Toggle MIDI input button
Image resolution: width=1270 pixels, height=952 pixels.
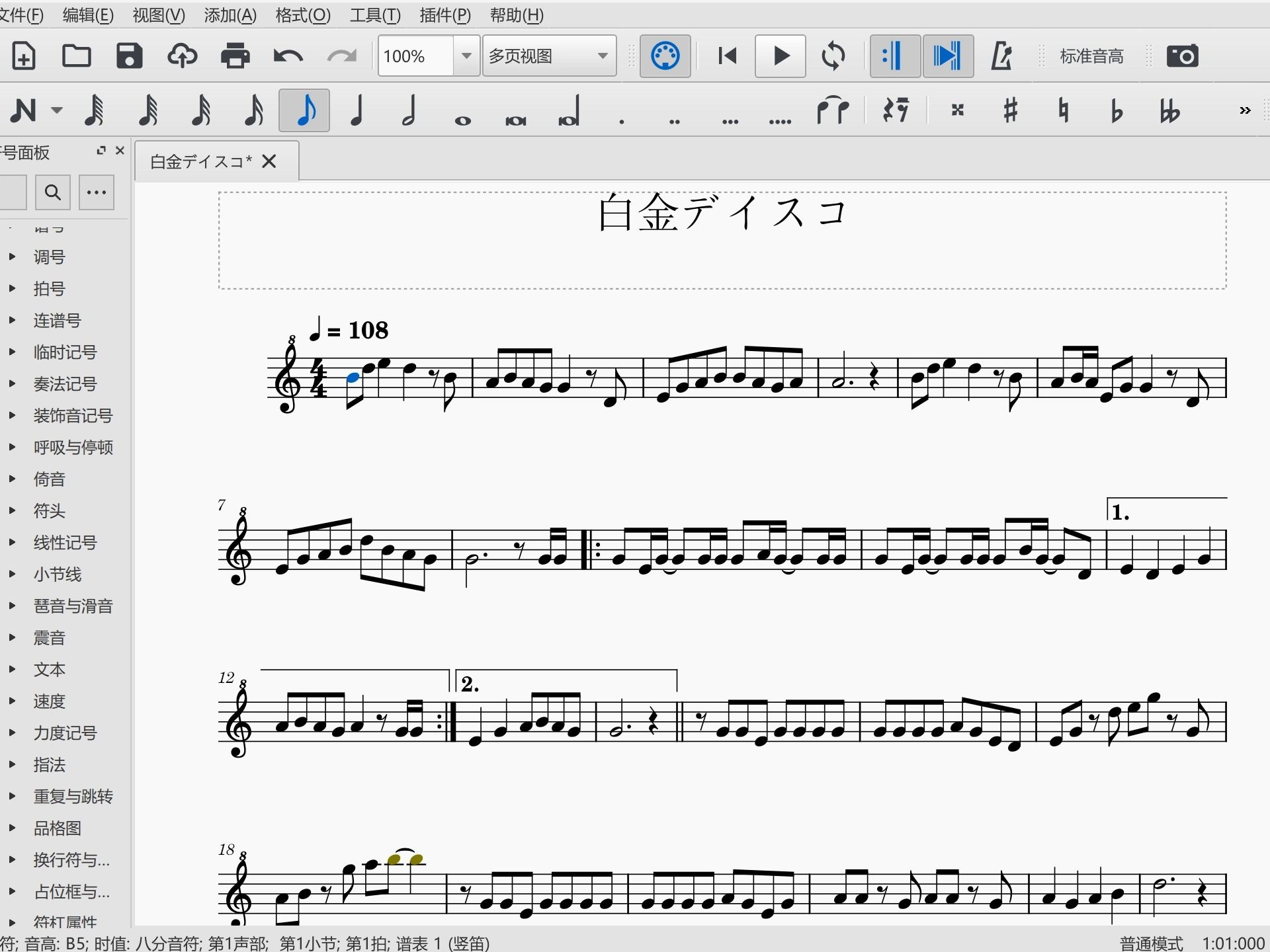point(665,56)
